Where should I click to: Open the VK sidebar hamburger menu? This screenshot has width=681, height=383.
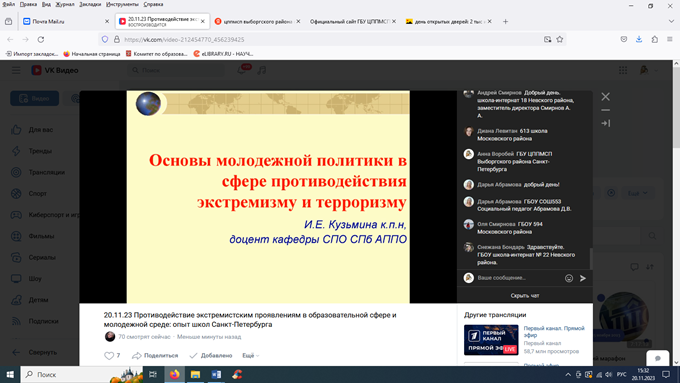pyautogui.click(x=16, y=70)
